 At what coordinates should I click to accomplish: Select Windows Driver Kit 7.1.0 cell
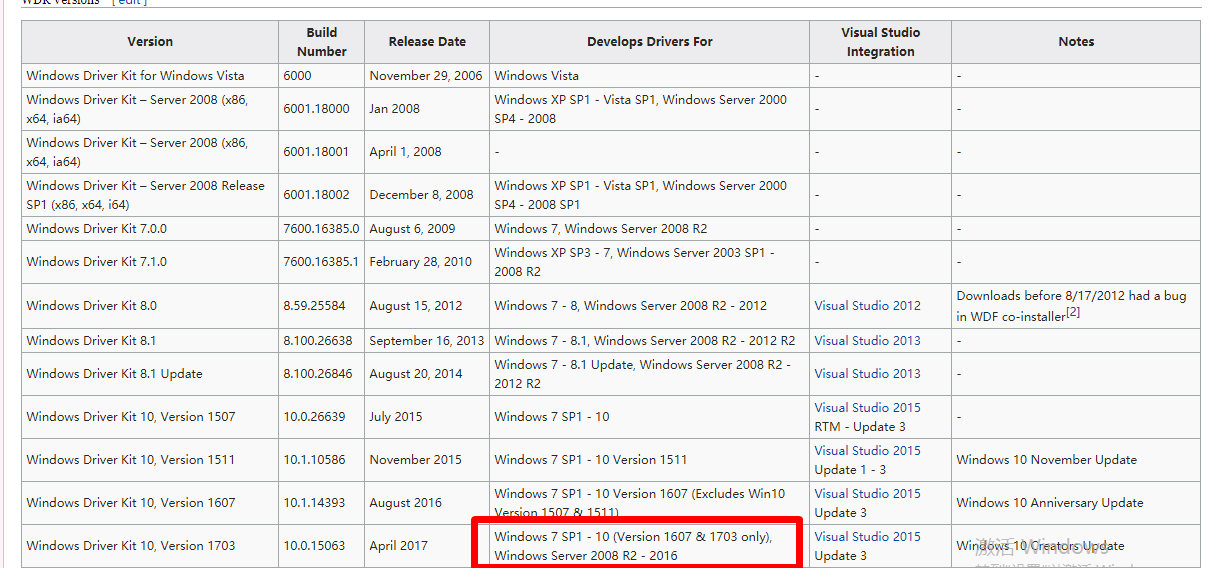[150, 262]
